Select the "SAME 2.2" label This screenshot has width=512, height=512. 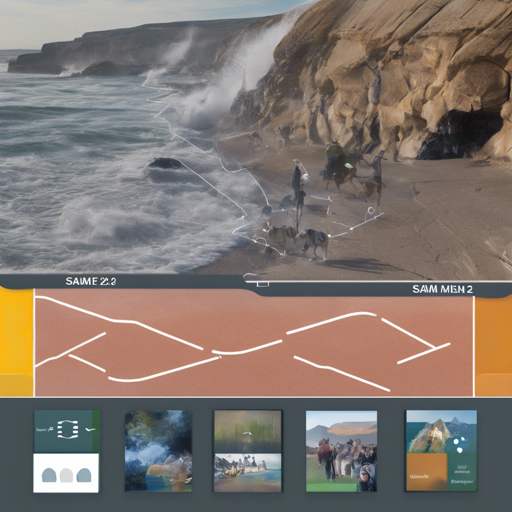tap(91, 281)
